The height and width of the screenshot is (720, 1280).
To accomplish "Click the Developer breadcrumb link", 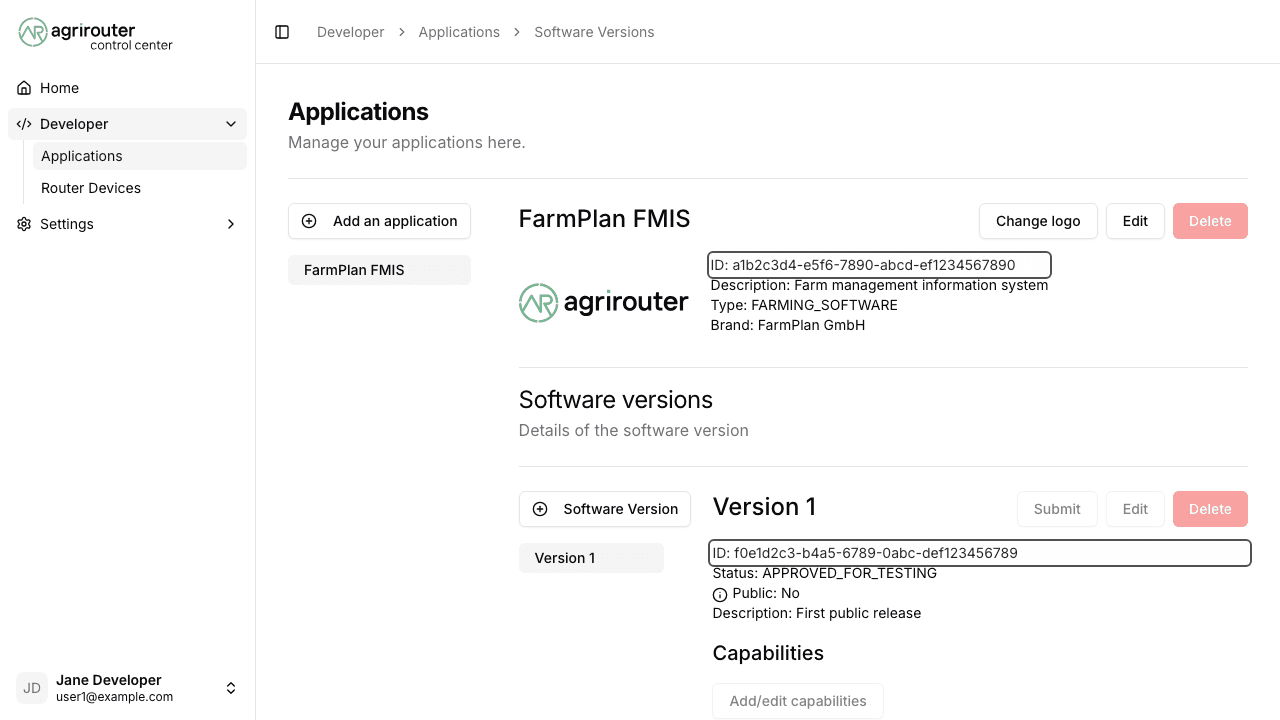I will pyautogui.click(x=351, y=32).
